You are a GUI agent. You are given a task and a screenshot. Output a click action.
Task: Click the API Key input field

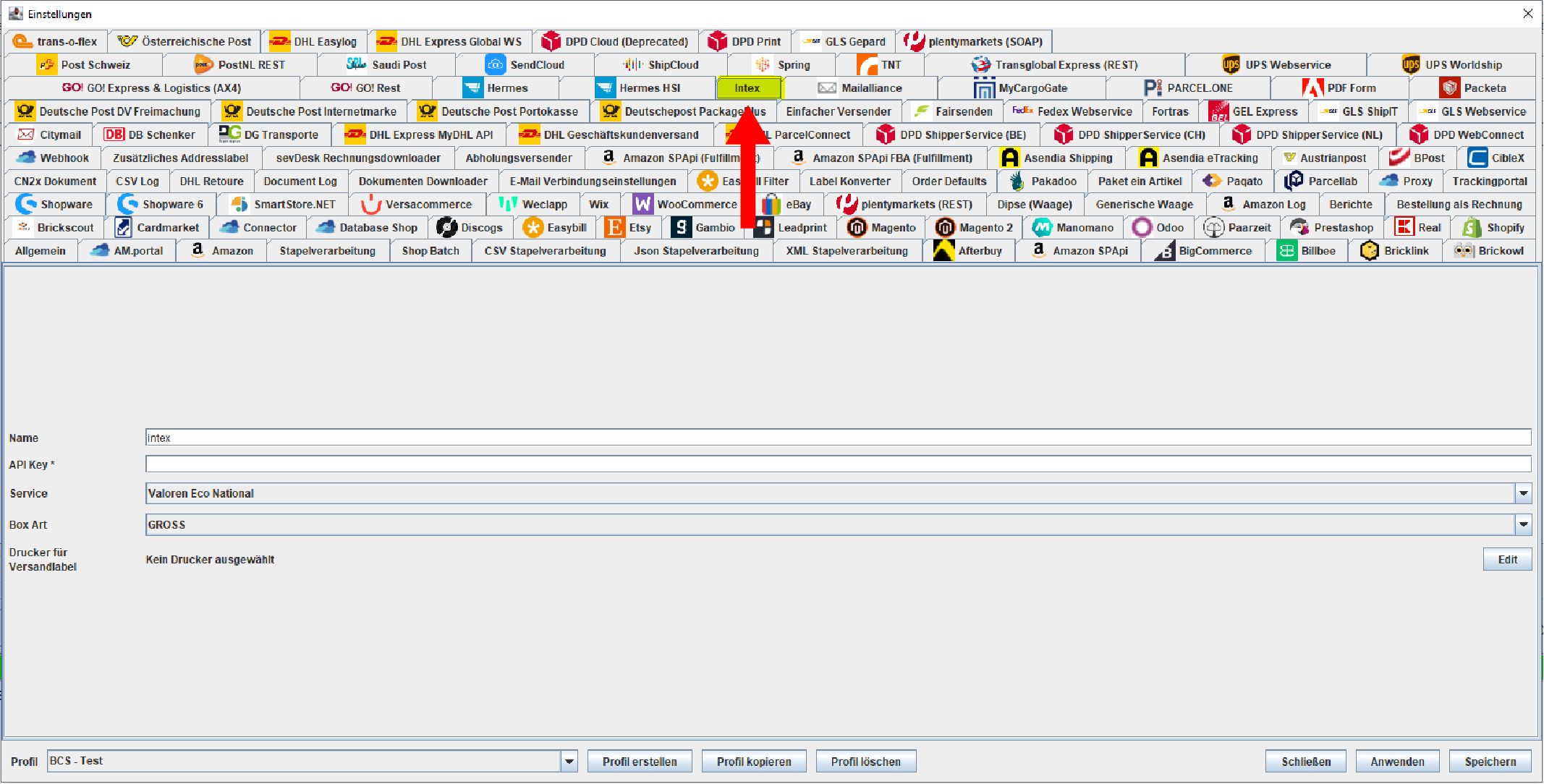(839, 464)
